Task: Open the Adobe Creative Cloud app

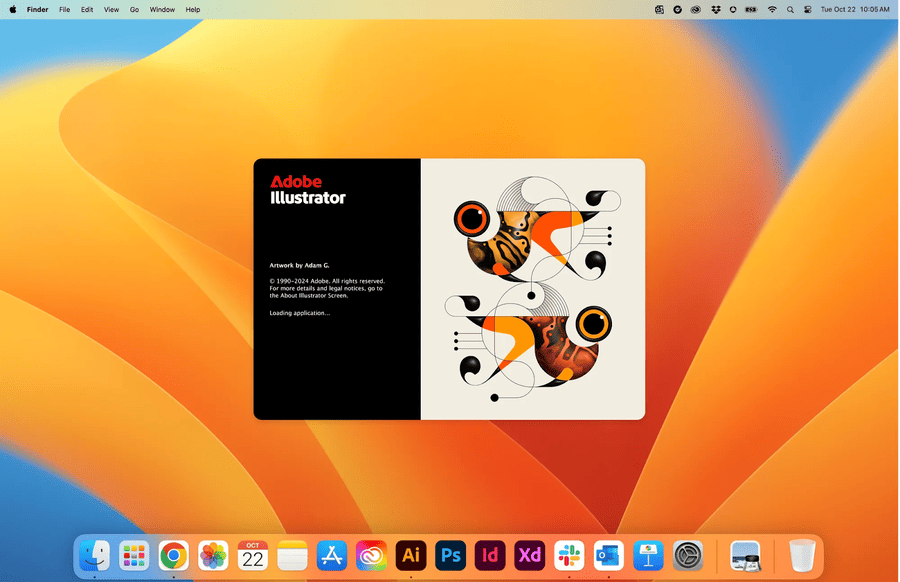Action: (x=371, y=555)
